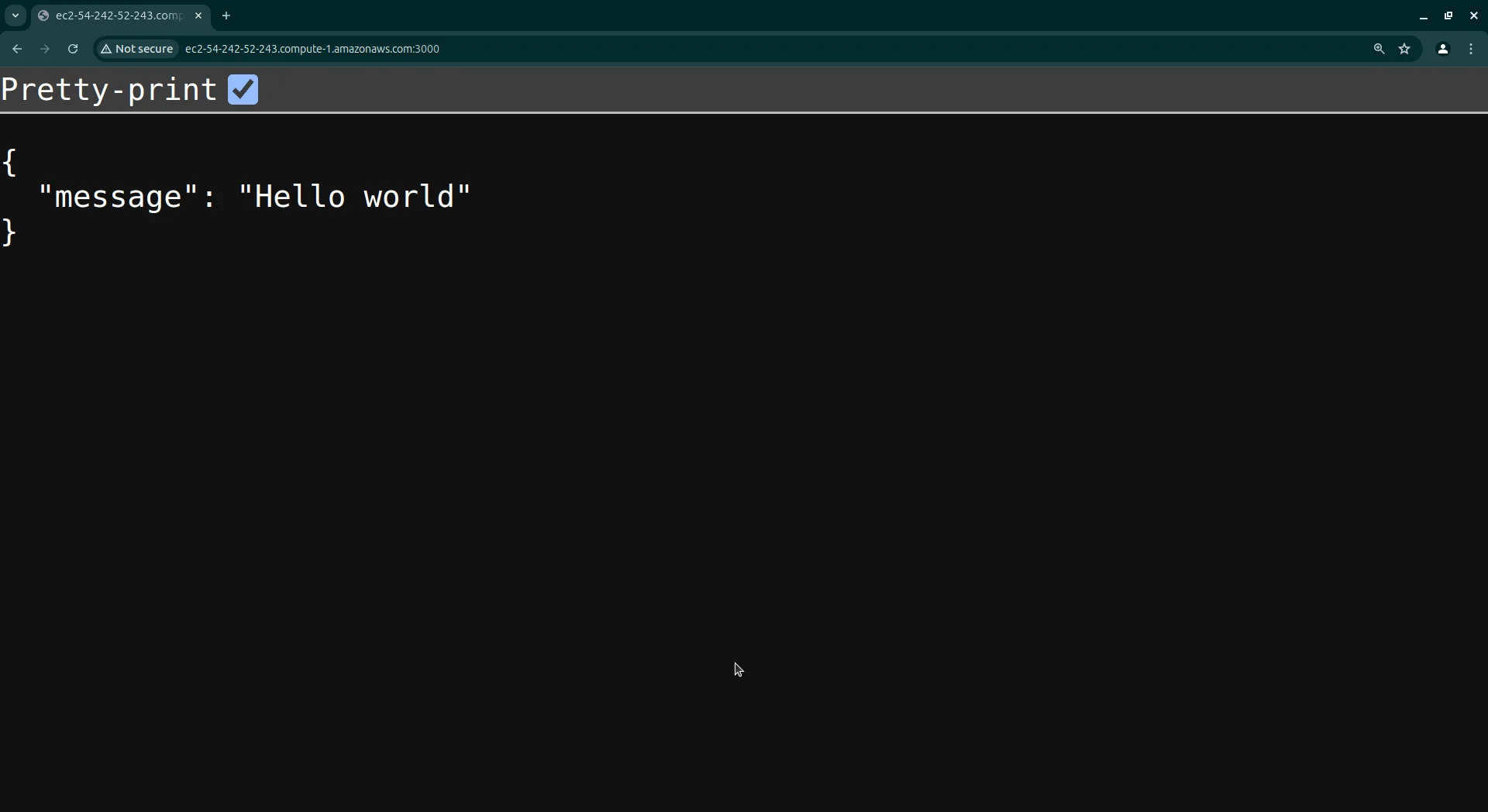Screen dimensions: 1488x812
Task: Bookmark this page with the star icon
Action: click(1405, 49)
